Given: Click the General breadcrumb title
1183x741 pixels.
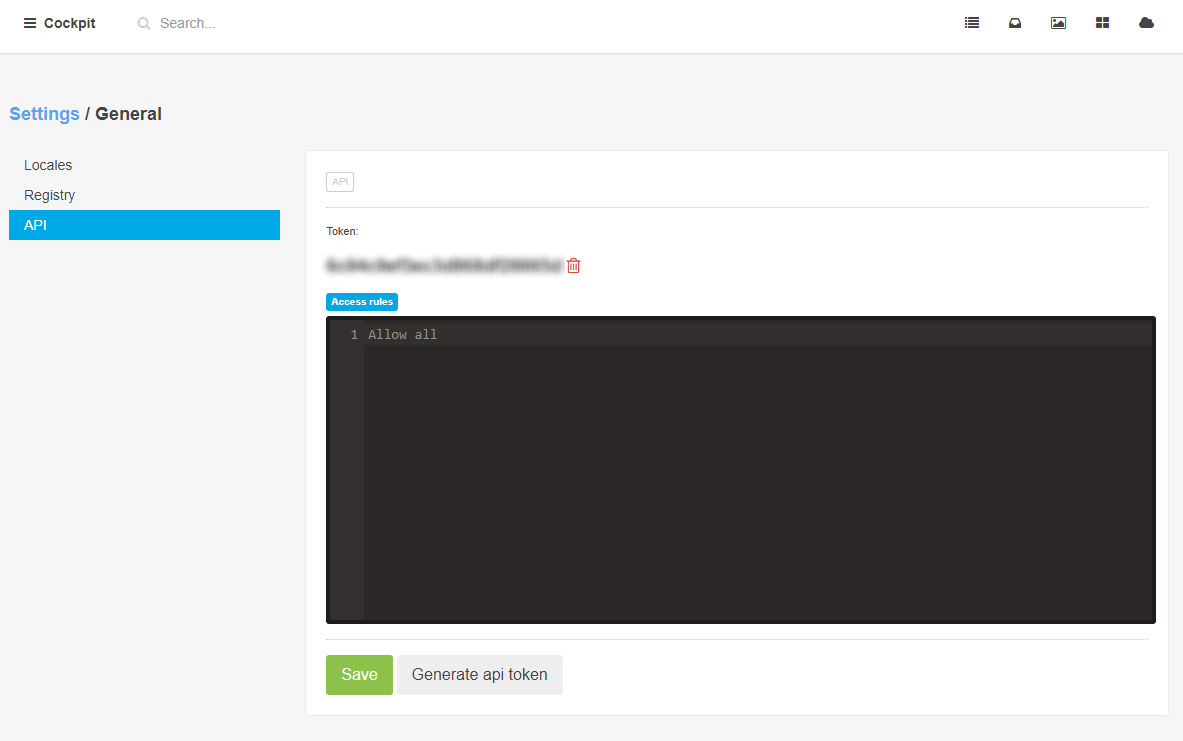Looking at the screenshot, I should [128, 114].
